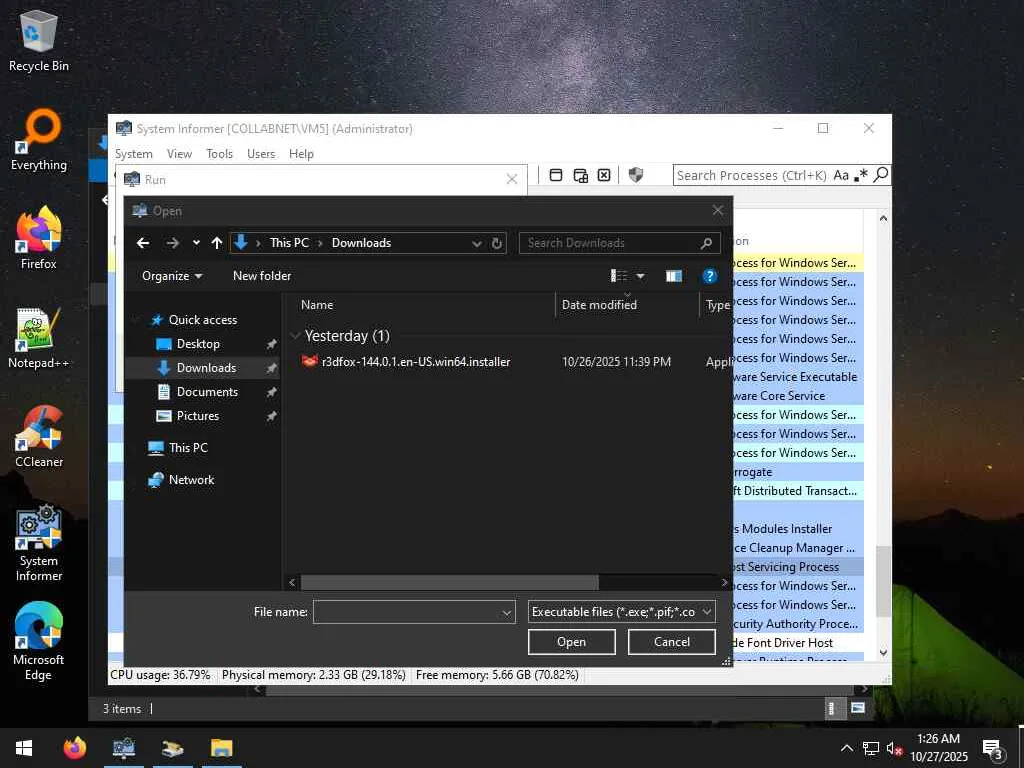Click the File name input field
The height and width of the screenshot is (768, 1024).
[x=406, y=613]
